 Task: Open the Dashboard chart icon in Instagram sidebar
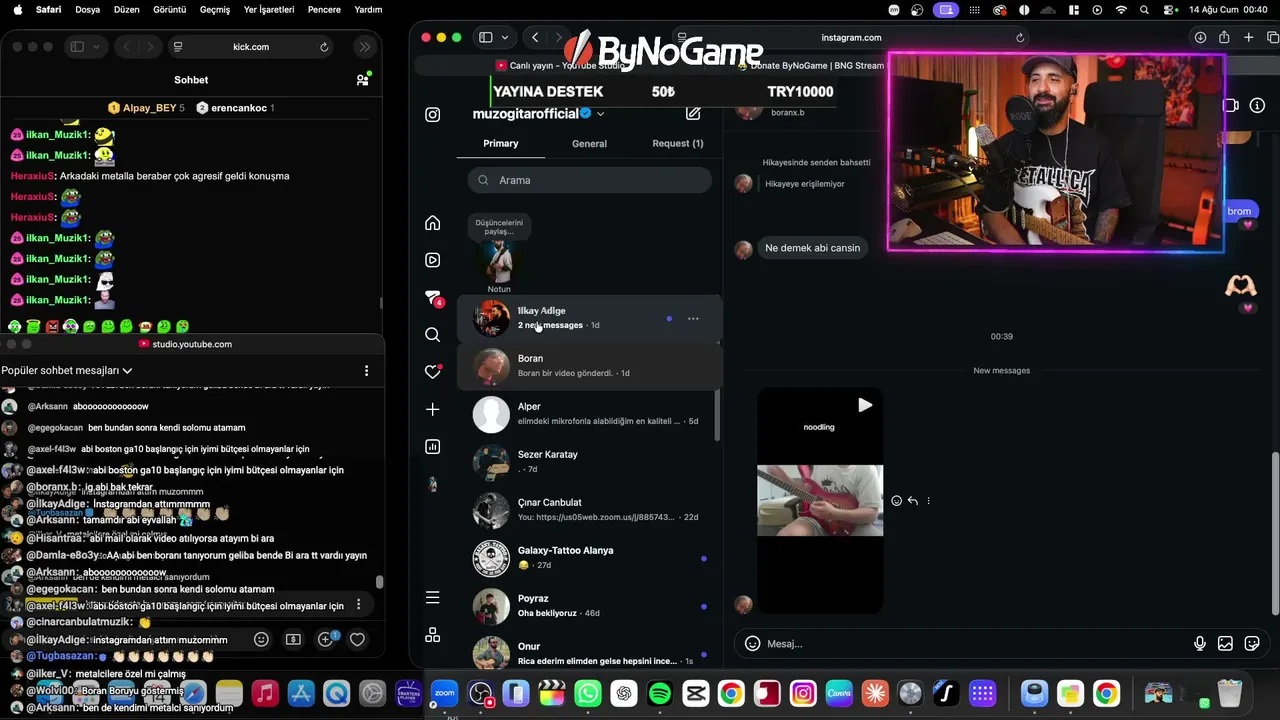pyautogui.click(x=432, y=447)
